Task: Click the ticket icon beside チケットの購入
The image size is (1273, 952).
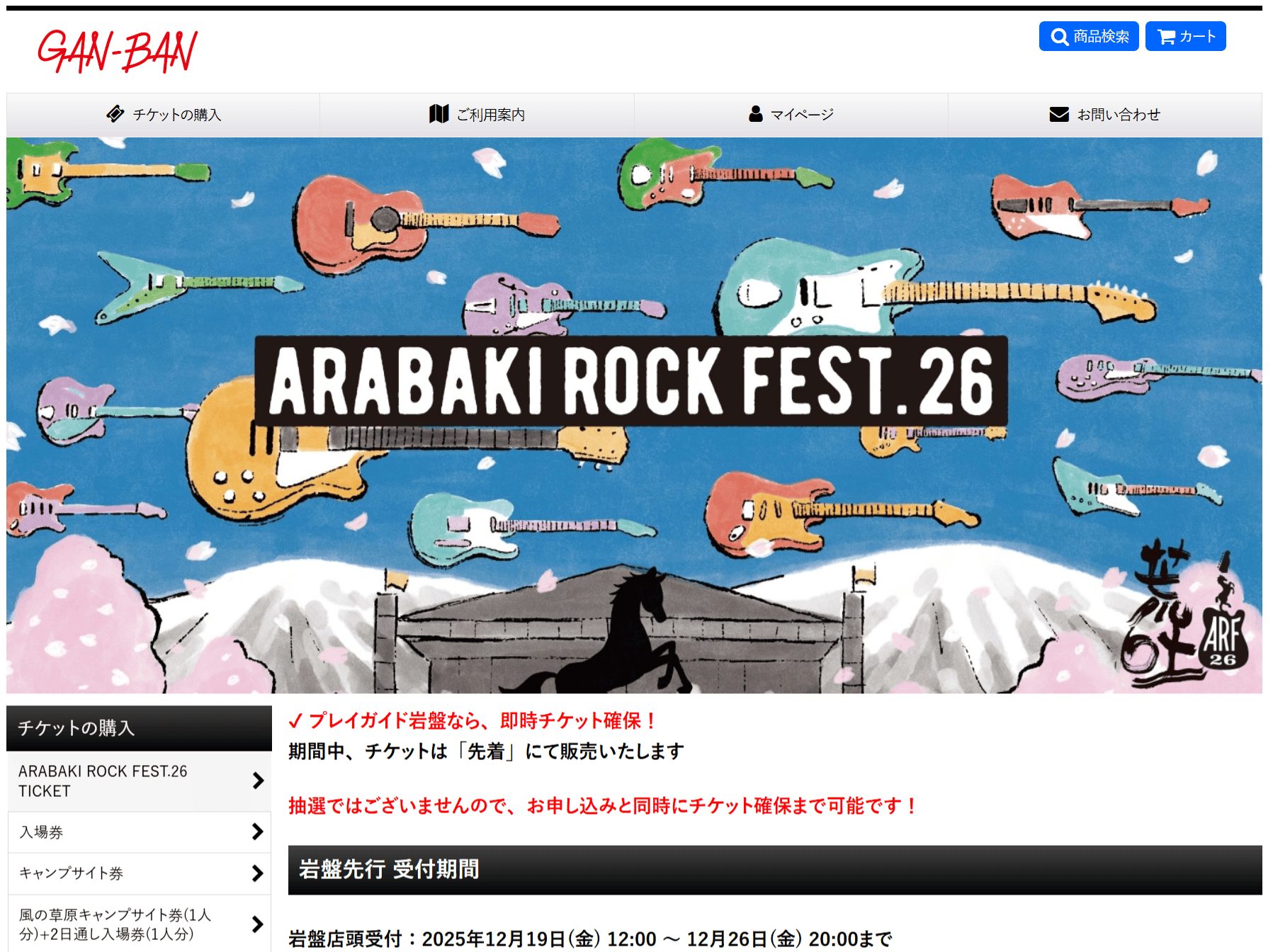Action: click(x=115, y=114)
